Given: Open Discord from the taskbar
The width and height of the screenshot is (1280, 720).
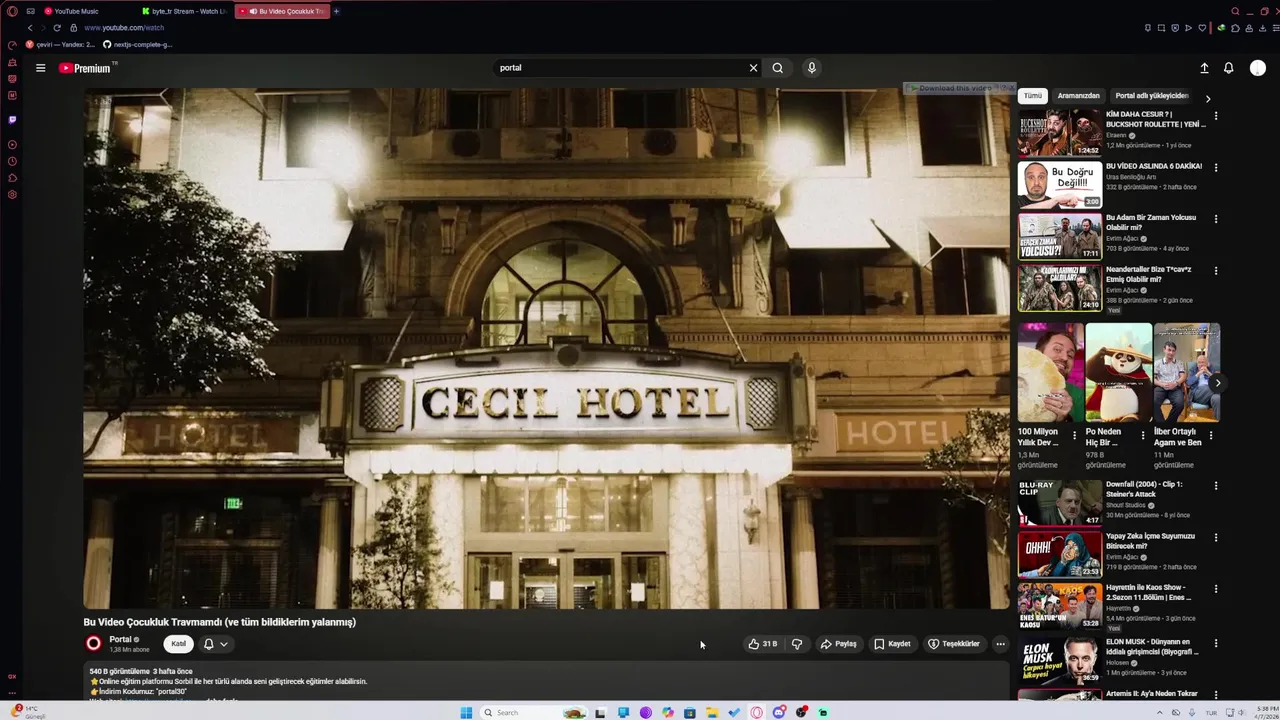Looking at the screenshot, I should point(779,713).
